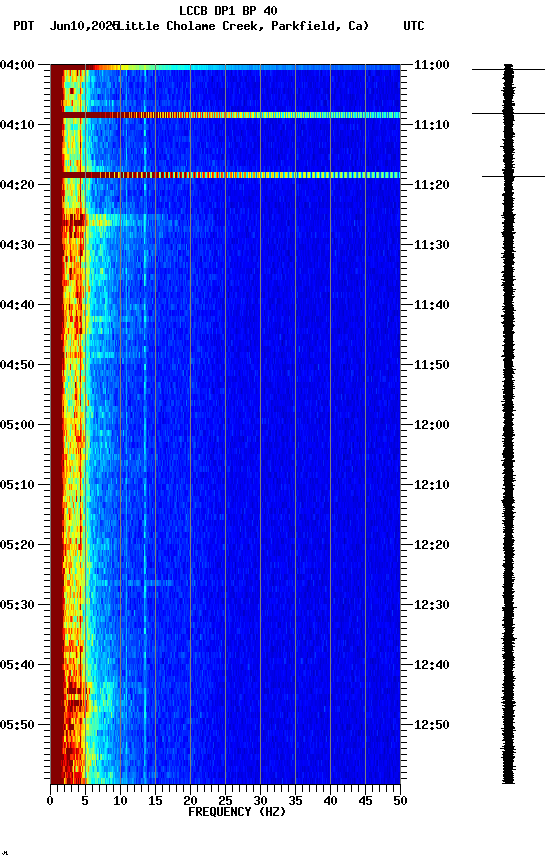This screenshot has width=552, height=864.
Task: Click the 'UTC' timezone label
Action: (x=414, y=26)
